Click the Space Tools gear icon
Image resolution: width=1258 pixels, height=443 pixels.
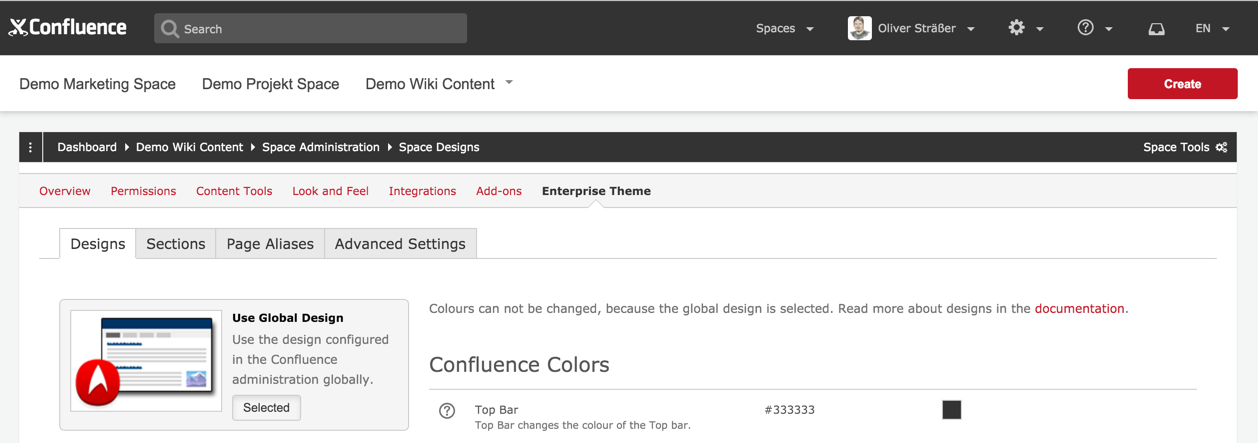pos(1222,147)
